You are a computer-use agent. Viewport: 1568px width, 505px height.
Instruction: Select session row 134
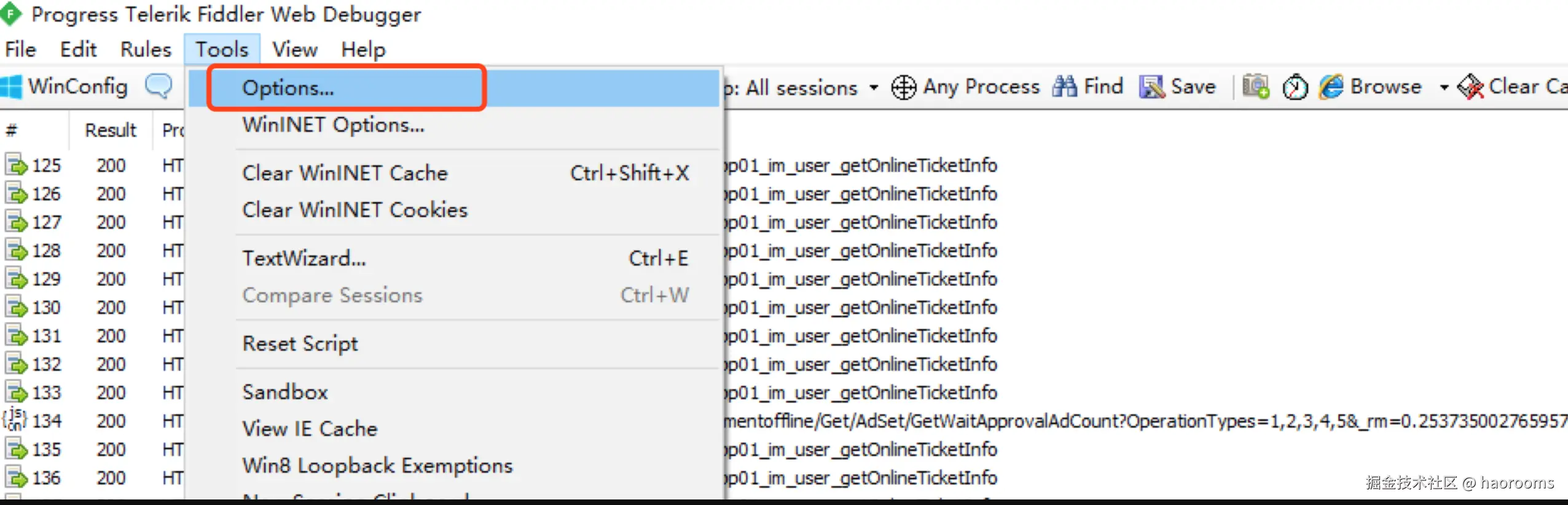(x=47, y=421)
